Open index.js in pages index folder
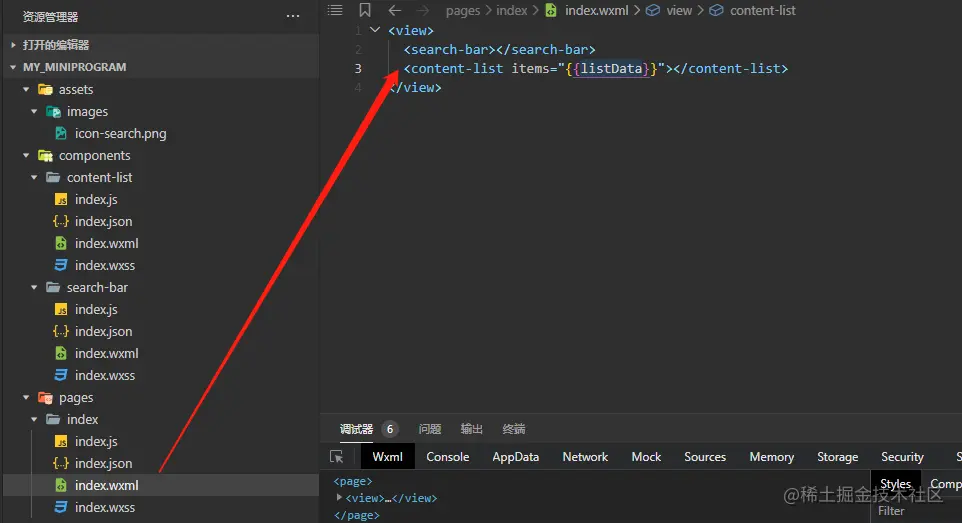The width and height of the screenshot is (962, 523). (96, 441)
